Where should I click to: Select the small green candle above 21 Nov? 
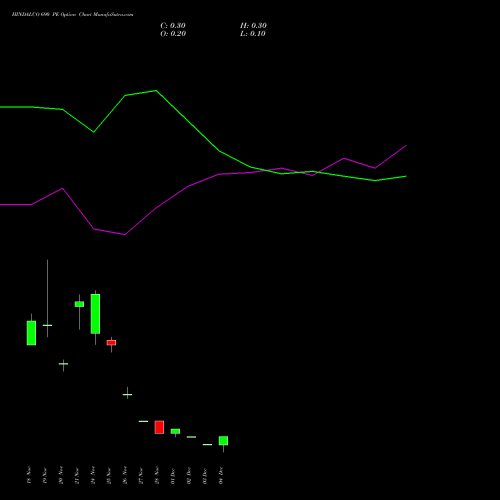point(79,304)
